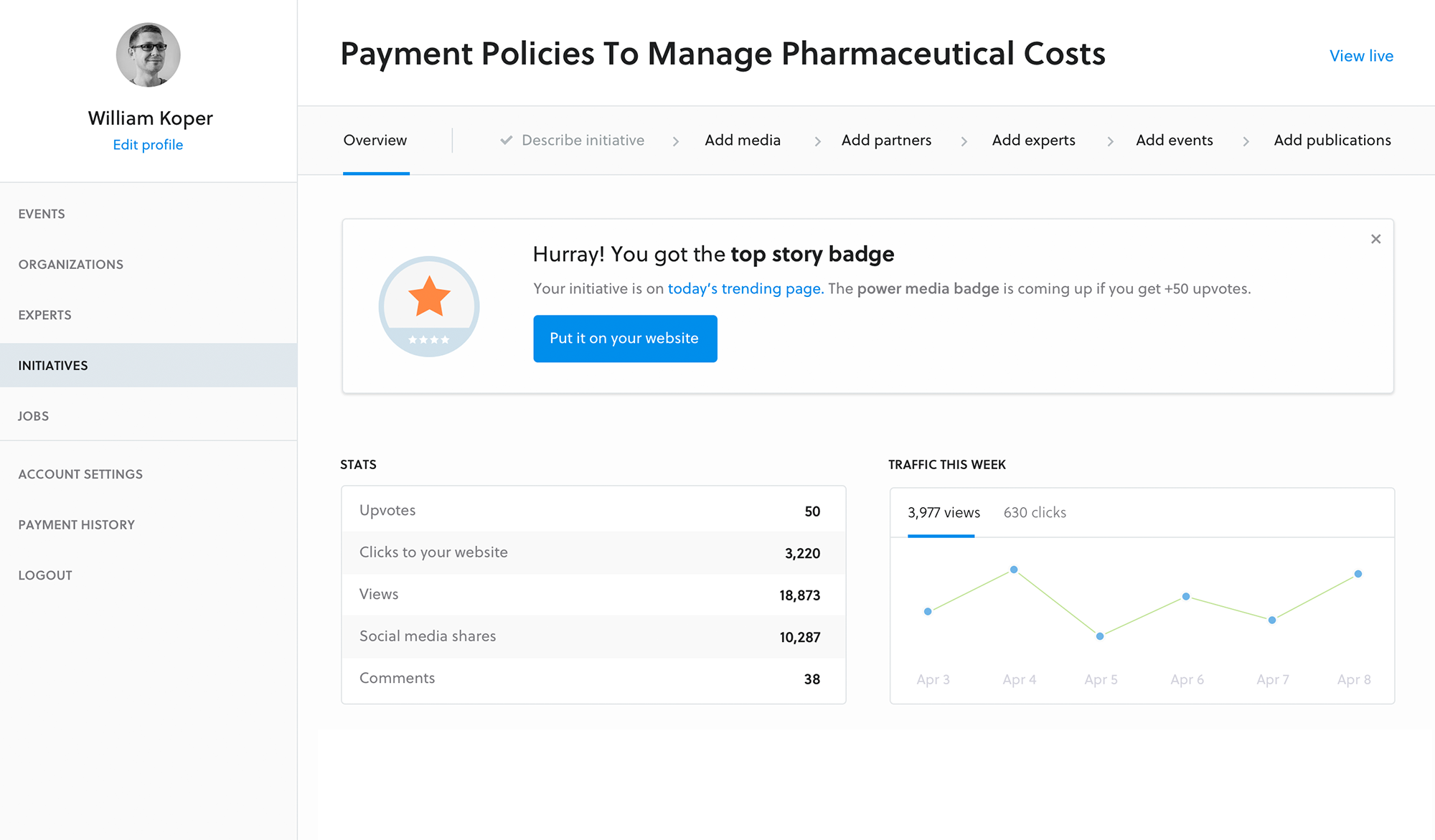1435x840 pixels.
Task: Go to Add partners step
Action: (886, 140)
